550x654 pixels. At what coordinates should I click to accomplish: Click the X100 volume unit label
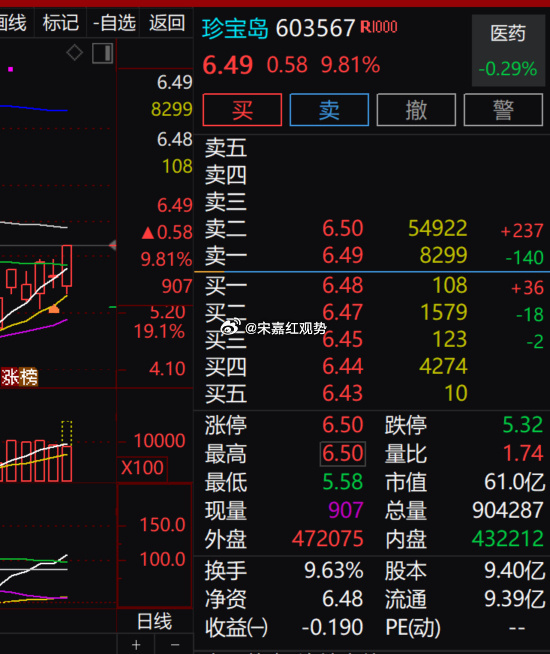coord(142,468)
